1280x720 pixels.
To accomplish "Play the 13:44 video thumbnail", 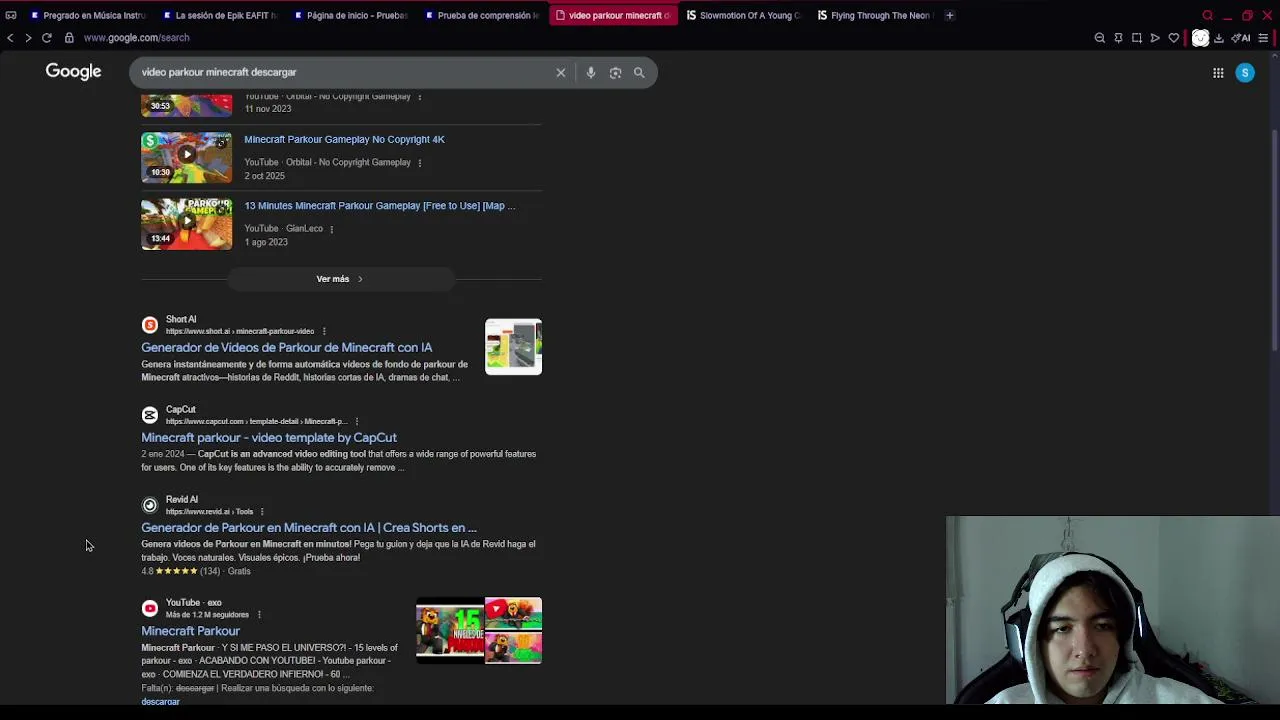I will point(186,223).
